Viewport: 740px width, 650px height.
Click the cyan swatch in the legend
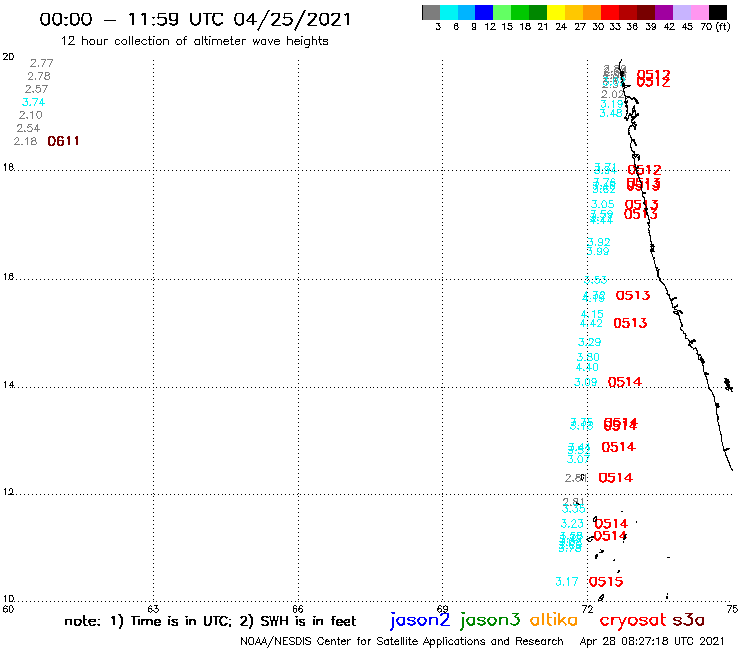(x=449, y=12)
